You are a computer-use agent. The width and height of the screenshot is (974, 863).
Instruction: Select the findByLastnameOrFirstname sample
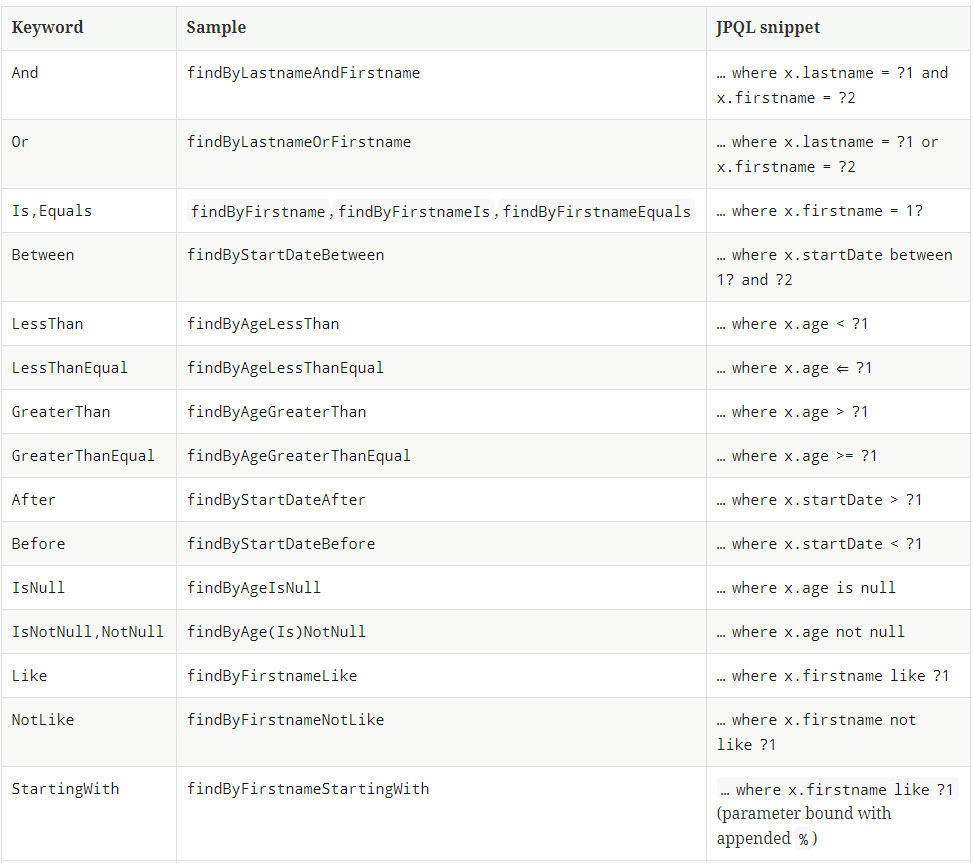pyautogui.click(x=298, y=142)
